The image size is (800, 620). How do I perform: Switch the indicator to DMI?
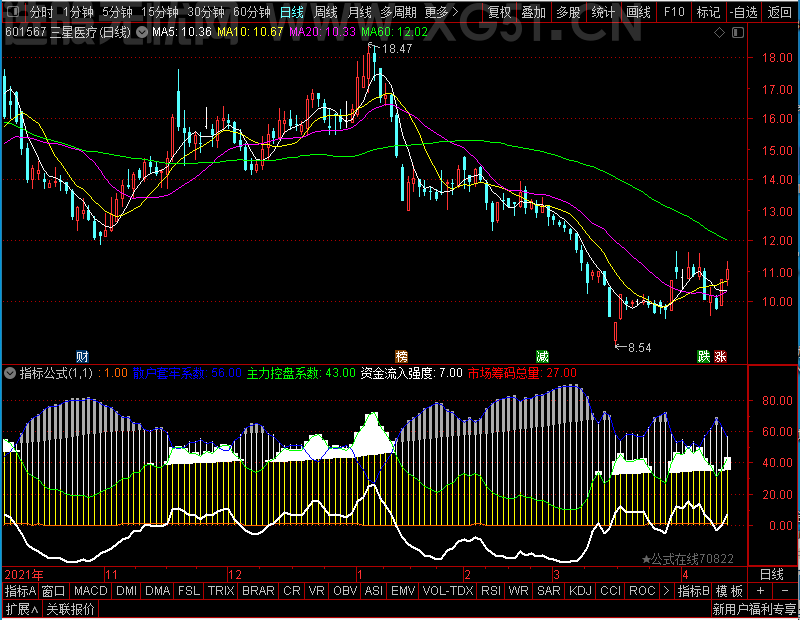pyautogui.click(x=127, y=590)
